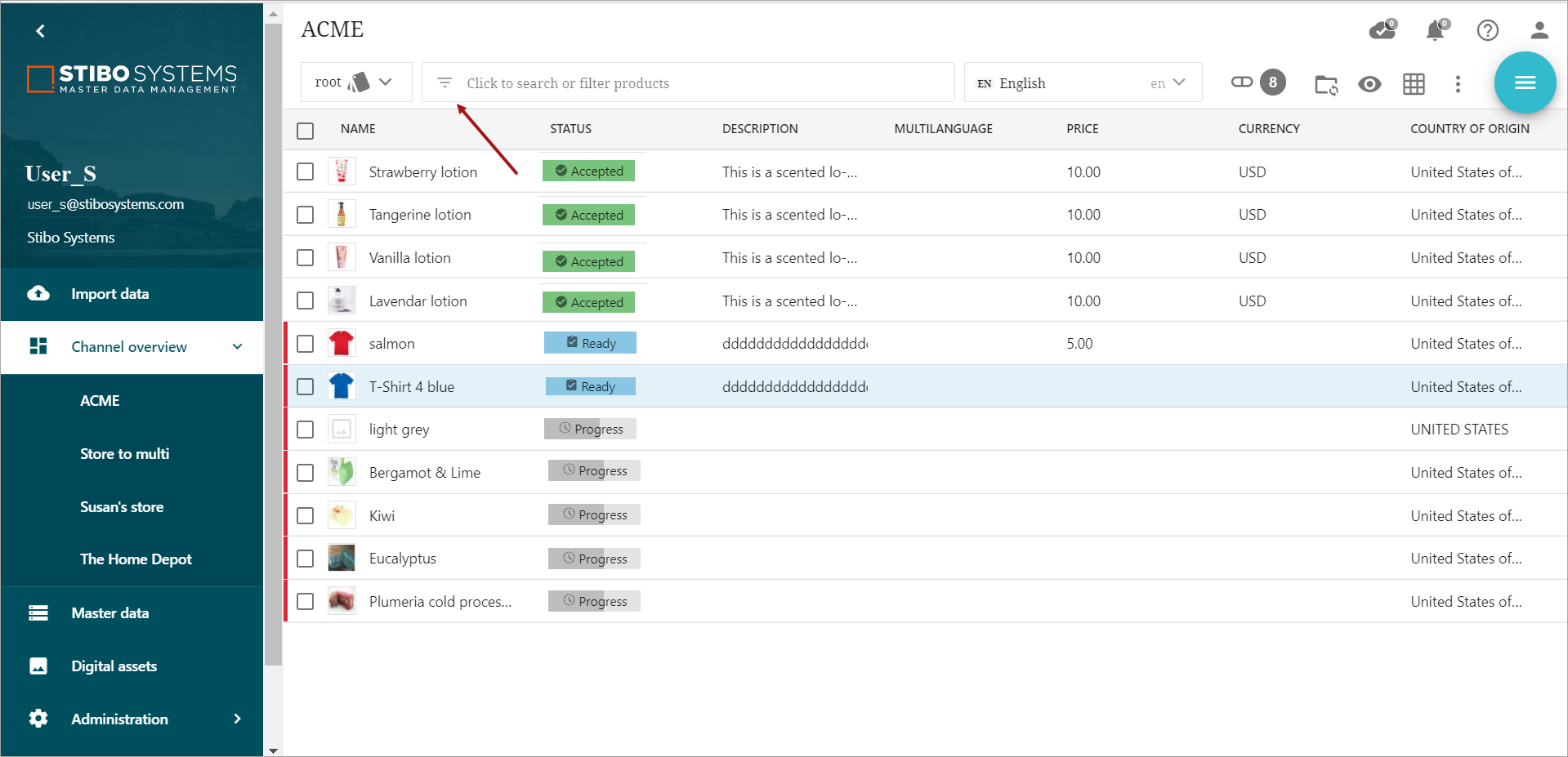Click Import data in sidebar

point(110,294)
